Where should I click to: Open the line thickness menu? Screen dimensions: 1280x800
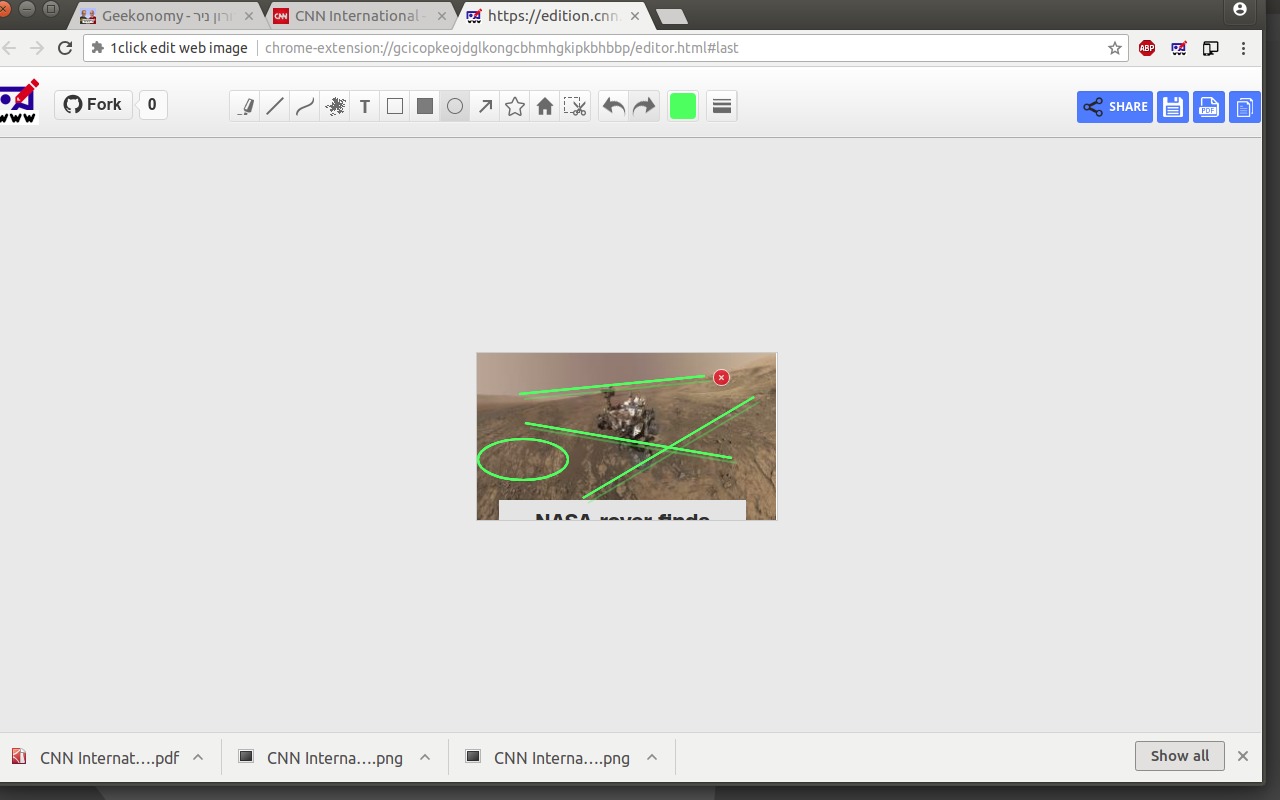[x=722, y=106]
